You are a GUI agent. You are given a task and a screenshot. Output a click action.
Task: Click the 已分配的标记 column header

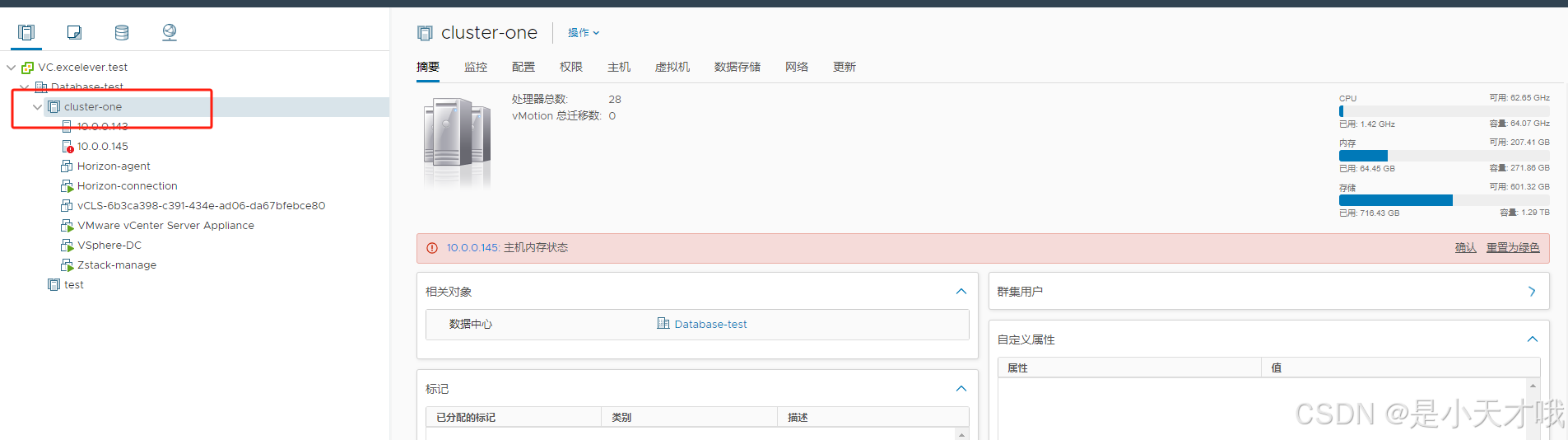coord(514,418)
